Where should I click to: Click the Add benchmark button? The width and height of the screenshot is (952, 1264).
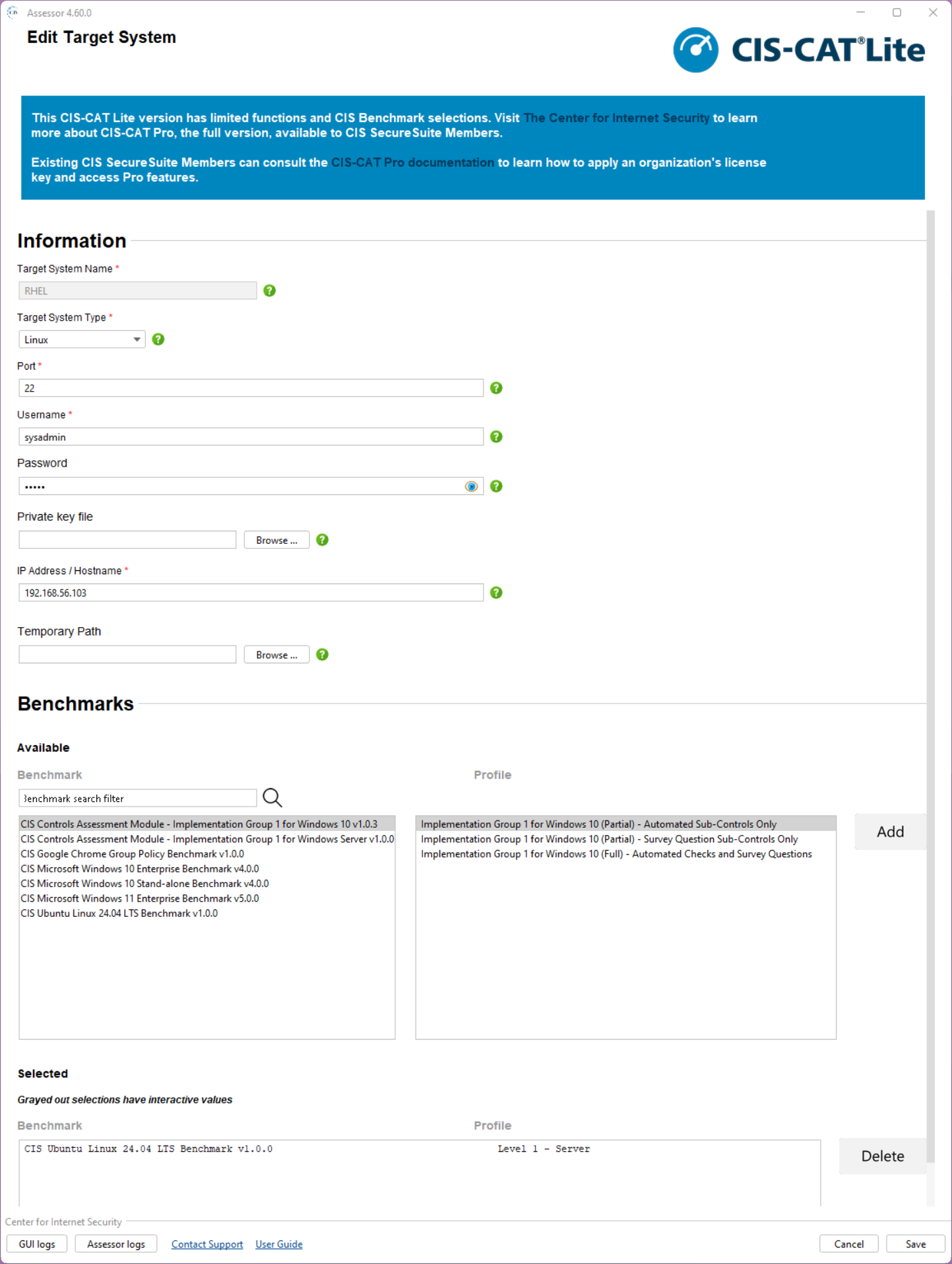pyautogui.click(x=890, y=832)
